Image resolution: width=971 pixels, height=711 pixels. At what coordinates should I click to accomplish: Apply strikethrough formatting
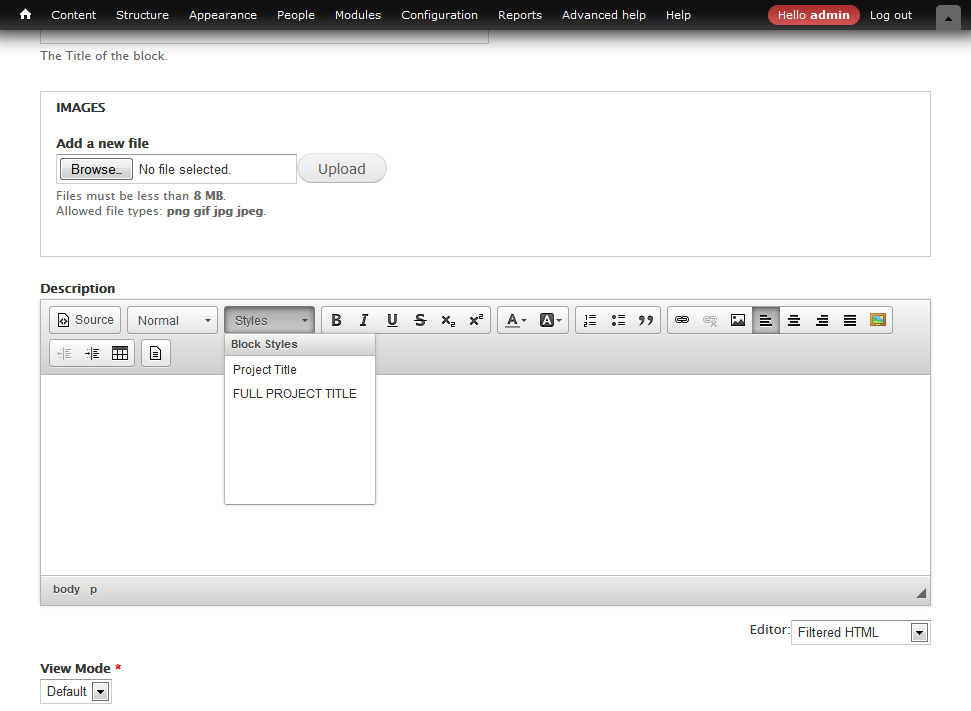[420, 320]
